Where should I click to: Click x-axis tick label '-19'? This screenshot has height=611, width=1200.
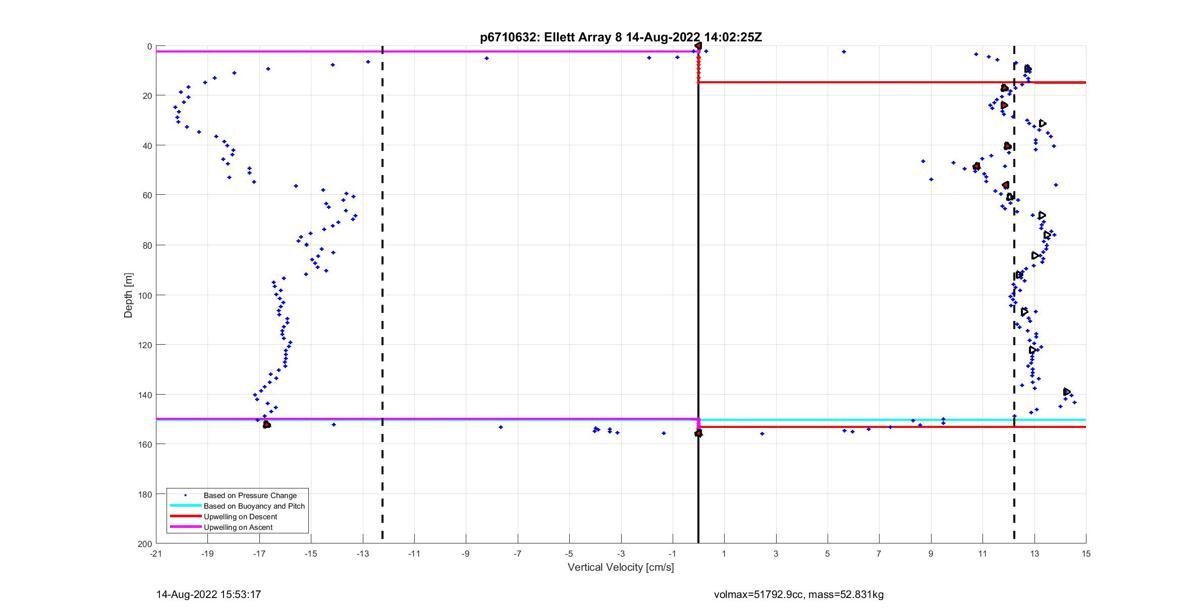207,553
